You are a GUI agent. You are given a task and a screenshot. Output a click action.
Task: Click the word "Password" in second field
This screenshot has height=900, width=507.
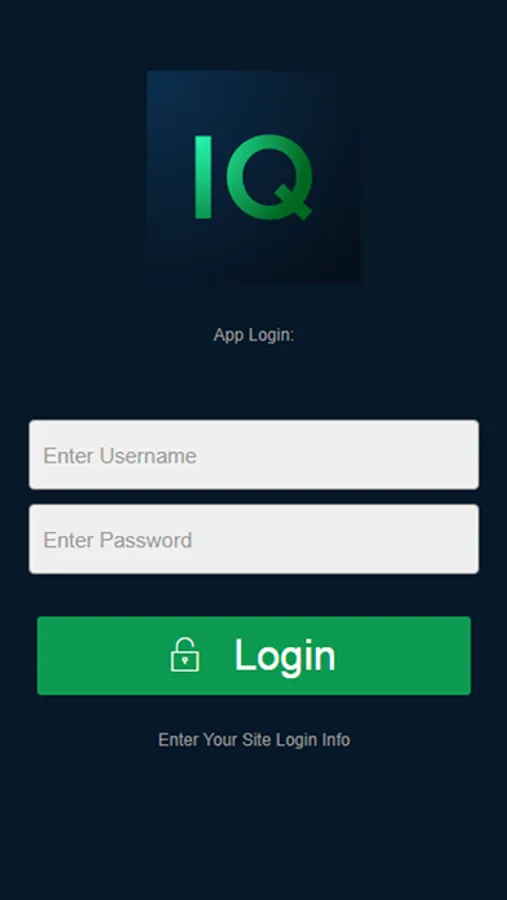(146, 540)
